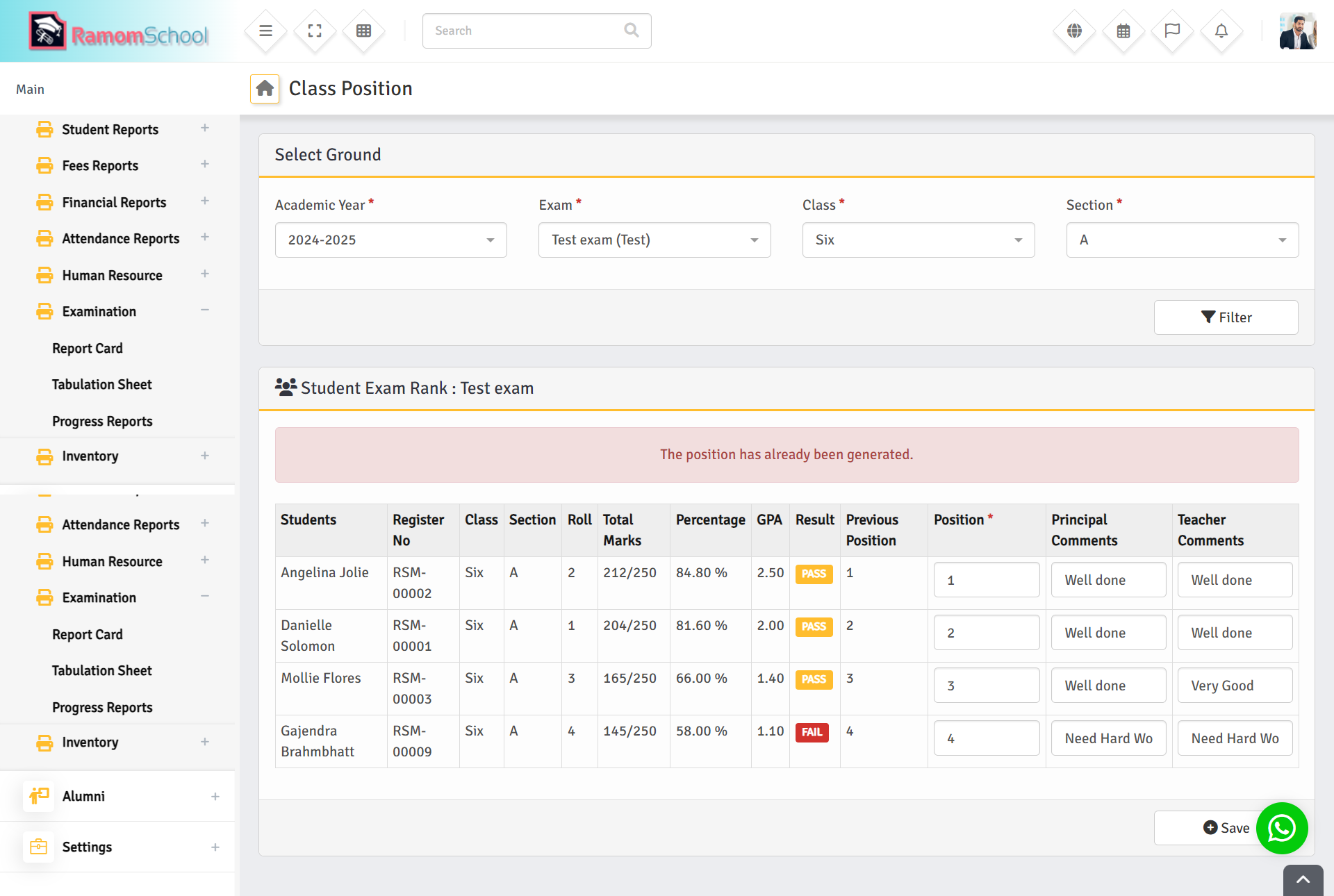
Task: Open lower Report Card menu item
Action: tap(88, 634)
